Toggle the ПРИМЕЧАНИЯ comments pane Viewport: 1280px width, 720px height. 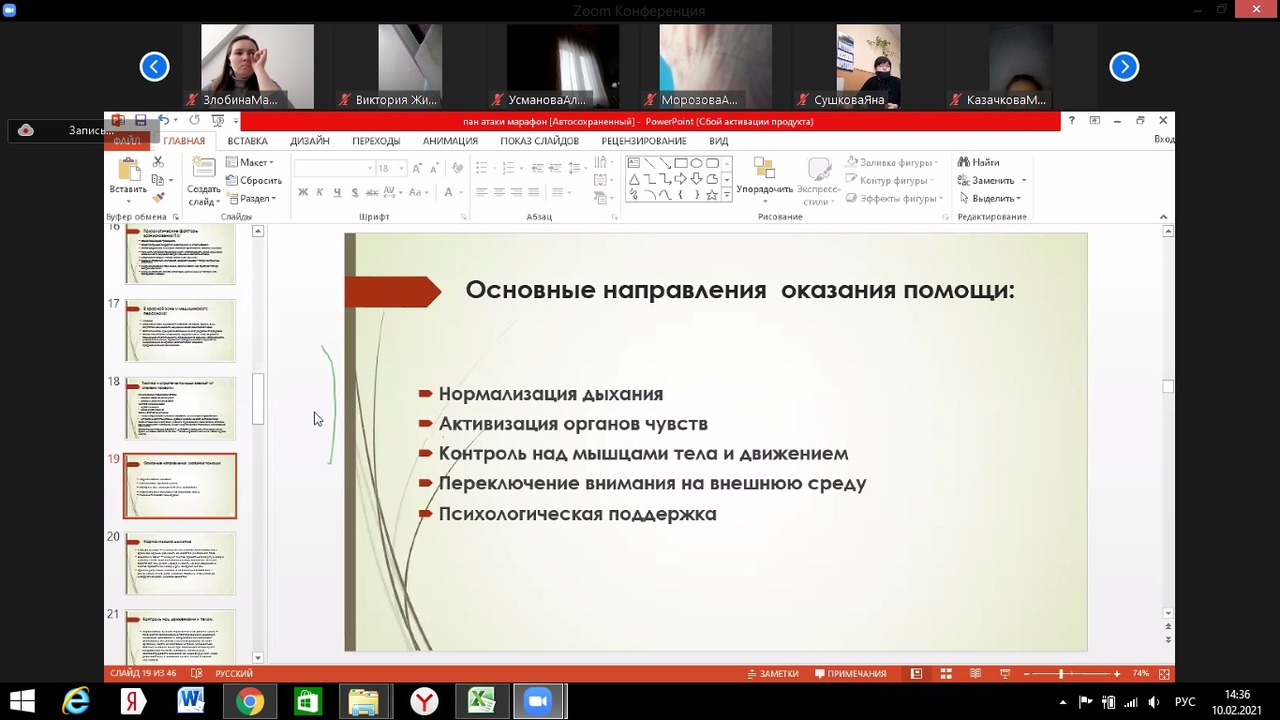[850, 674]
